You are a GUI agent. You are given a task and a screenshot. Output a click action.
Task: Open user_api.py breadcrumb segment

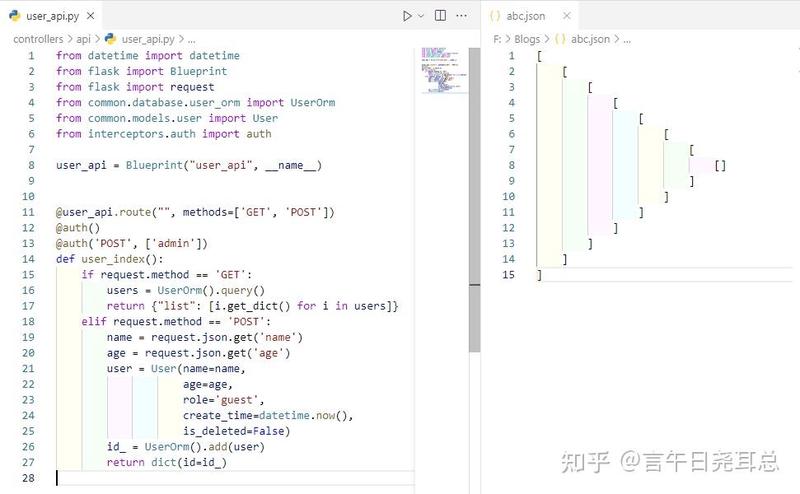click(x=148, y=39)
